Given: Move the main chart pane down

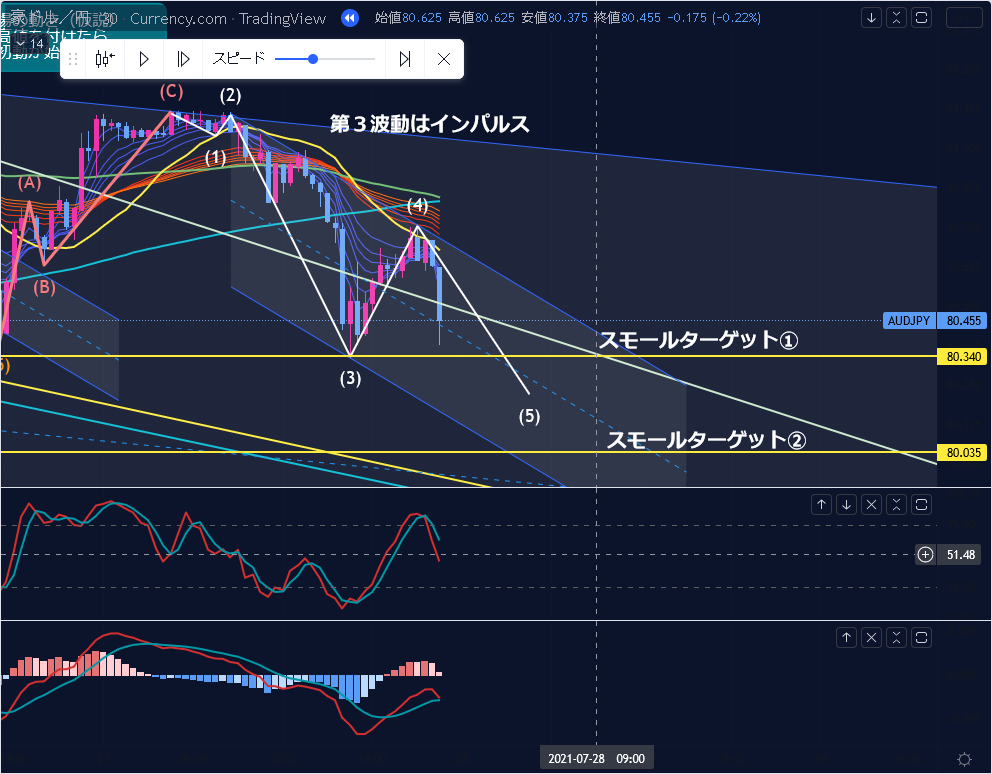Looking at the screenshot, I should (872, 18).
